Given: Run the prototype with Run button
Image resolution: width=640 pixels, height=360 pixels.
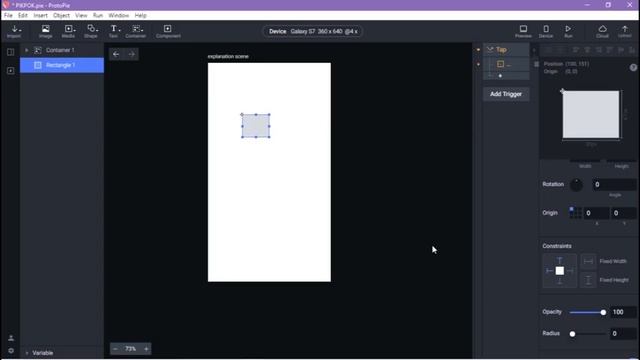Looking at the screenshot, I should (x=568, y=31).
